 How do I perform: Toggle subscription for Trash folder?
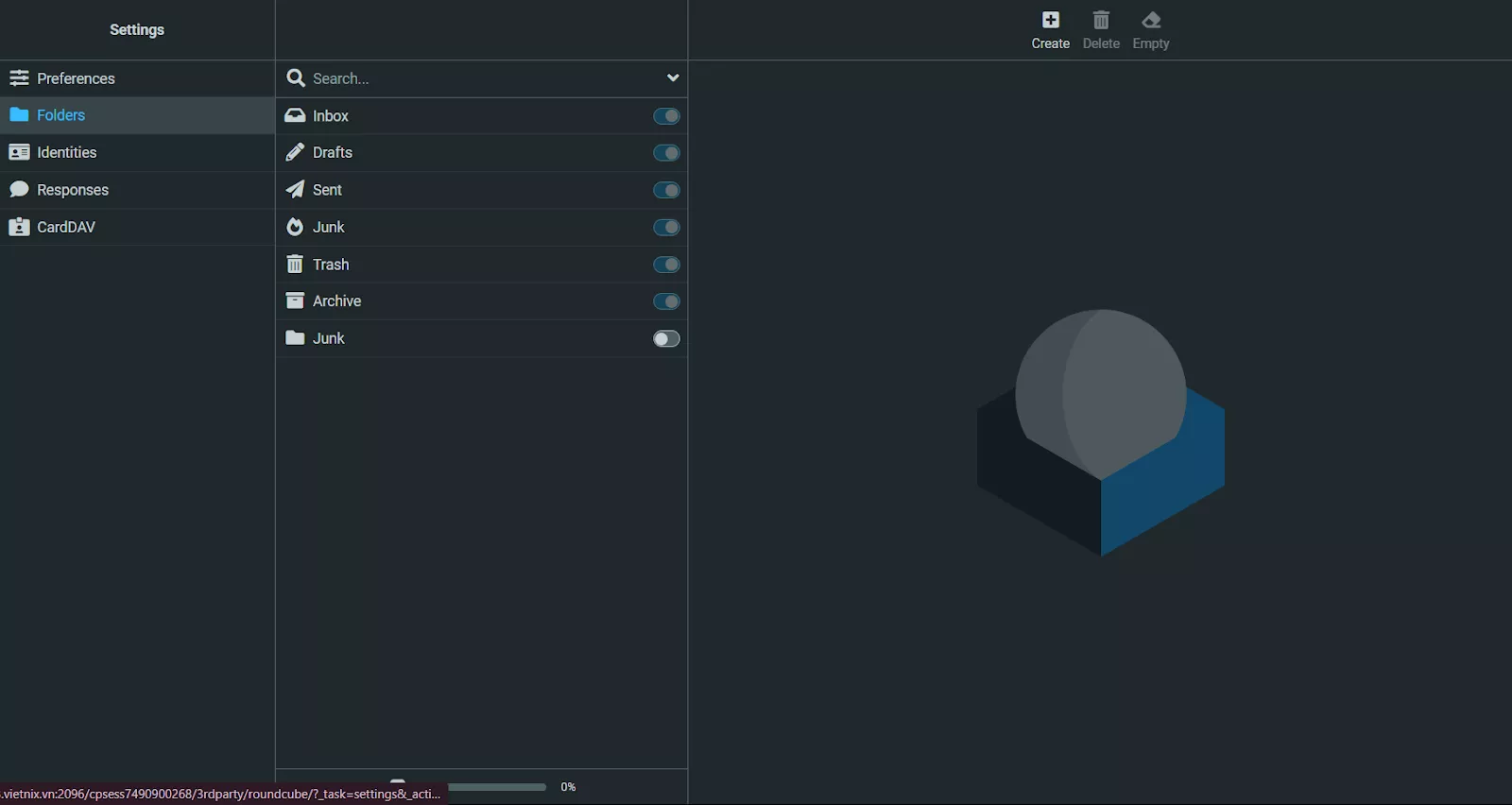pos(666,265)
